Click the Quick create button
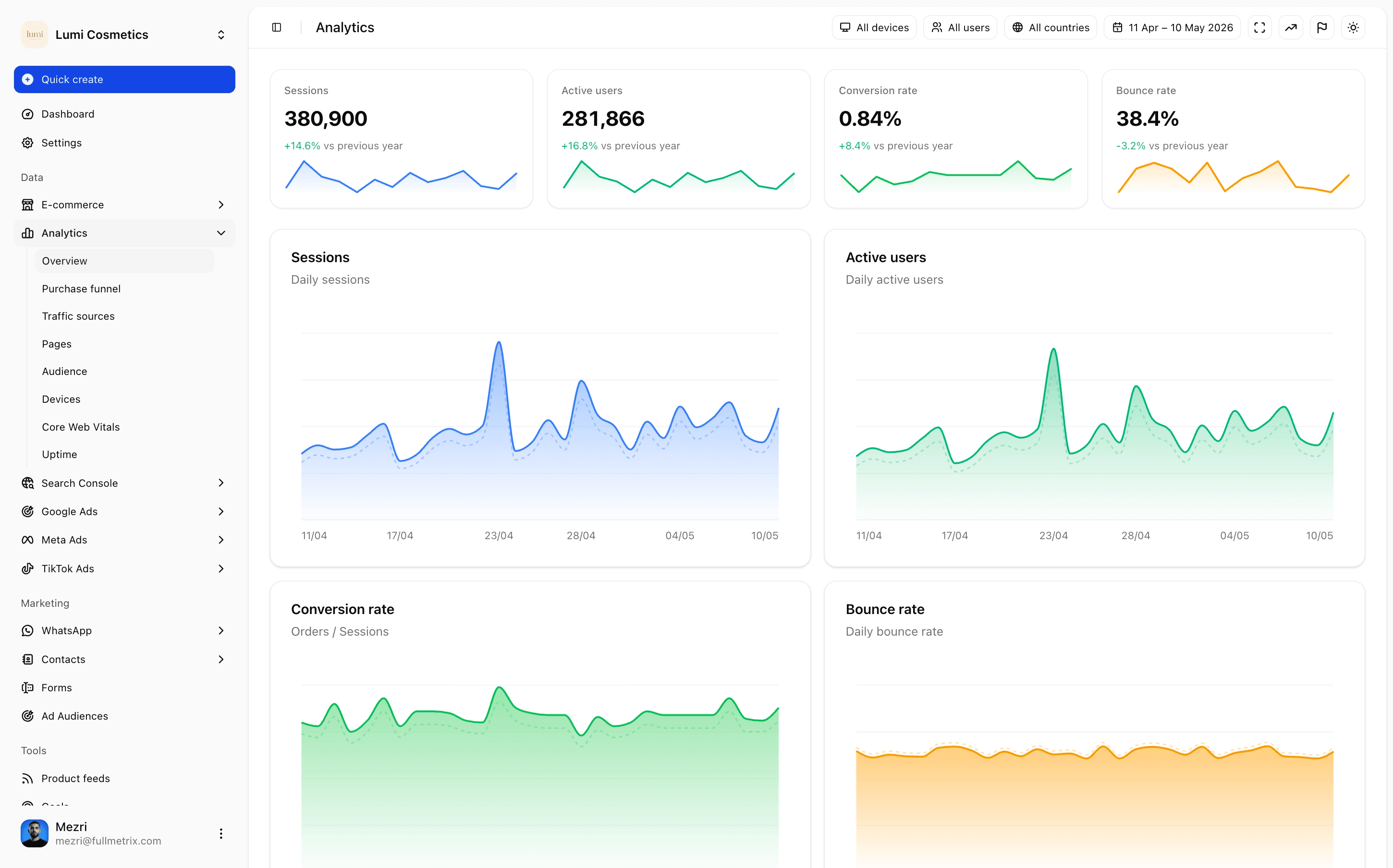Screen dimensions: 1393x868 point(124,79)
